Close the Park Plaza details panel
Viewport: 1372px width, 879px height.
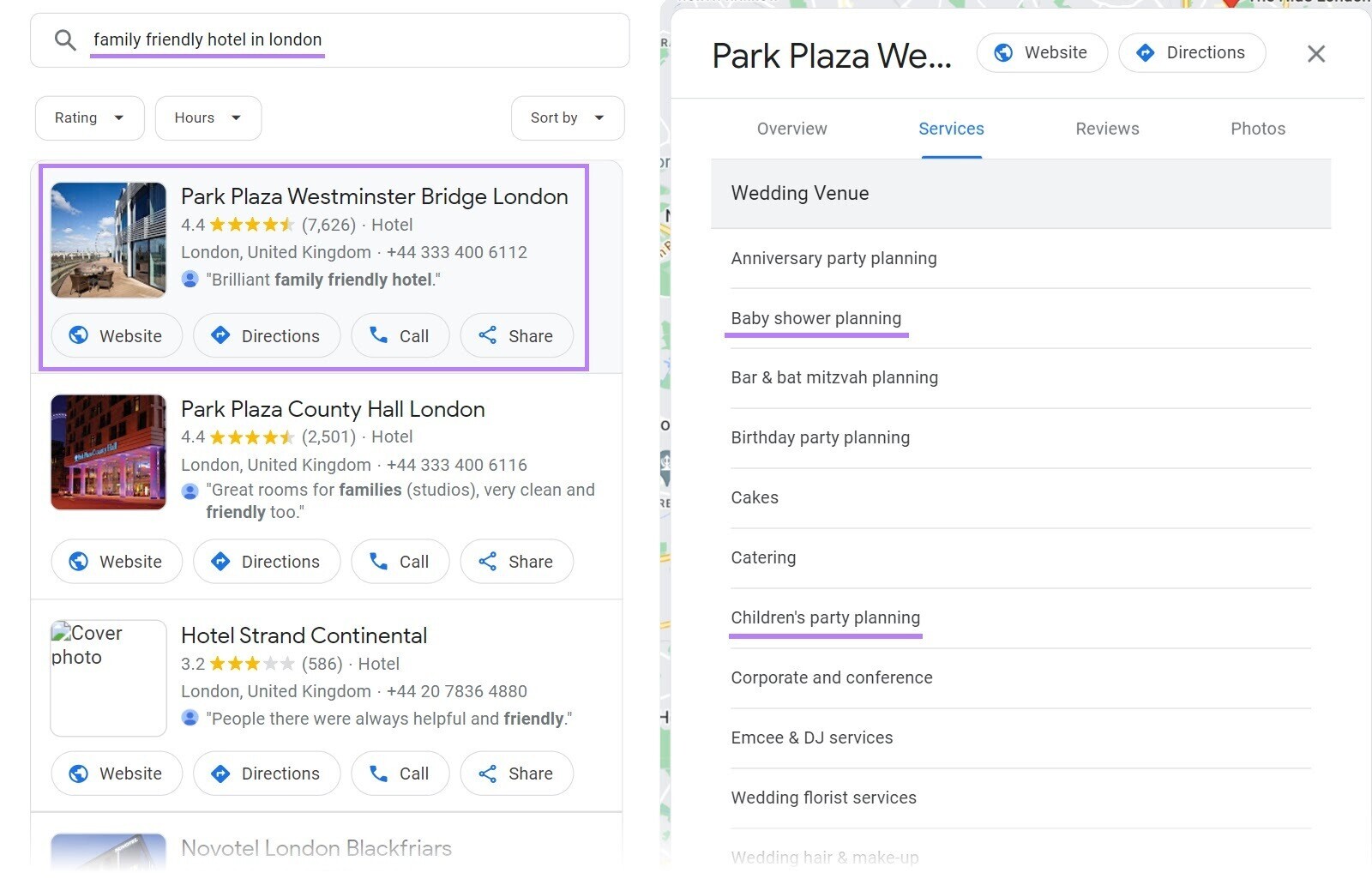point(1316,54)
